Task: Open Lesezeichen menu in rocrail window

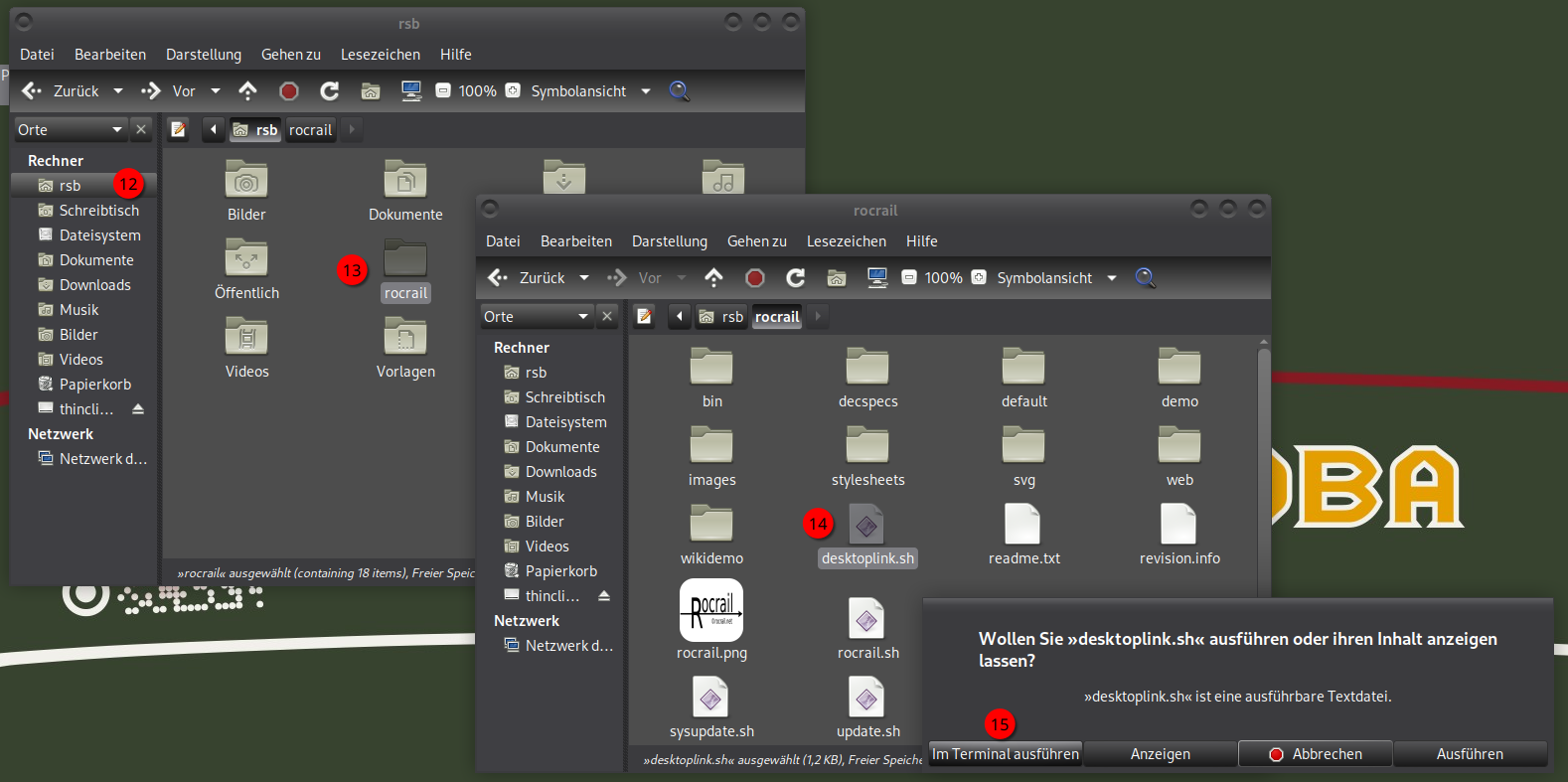Action: (x=846, y=241)
